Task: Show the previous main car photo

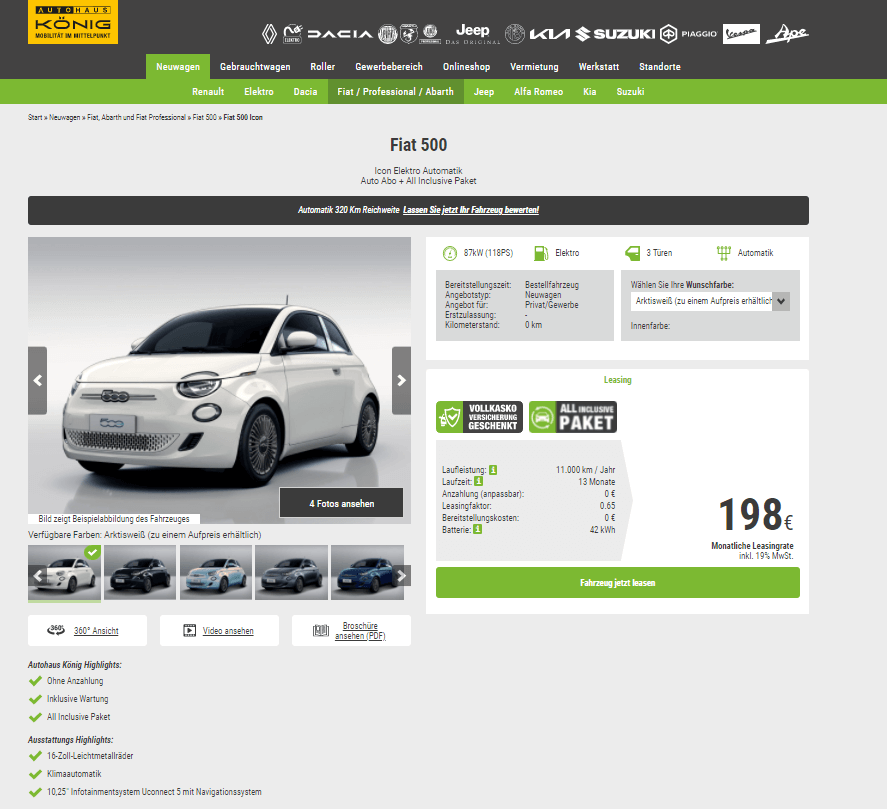Action: (x=37, y=380)
